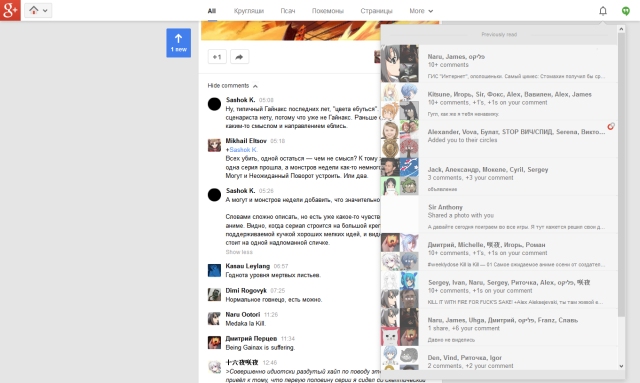The height and width of the screenshot is (383, 640).
Task: Click the circles icon beside Alexander, Vova notification
Action: [611, 127]
